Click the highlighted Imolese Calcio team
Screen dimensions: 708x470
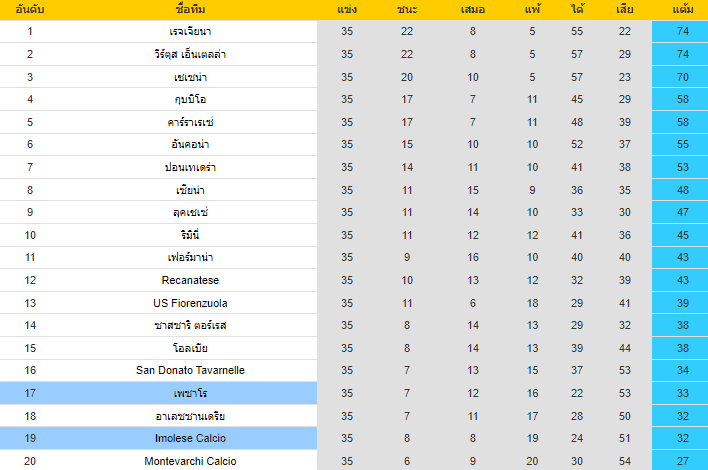[x=190, y=438]
